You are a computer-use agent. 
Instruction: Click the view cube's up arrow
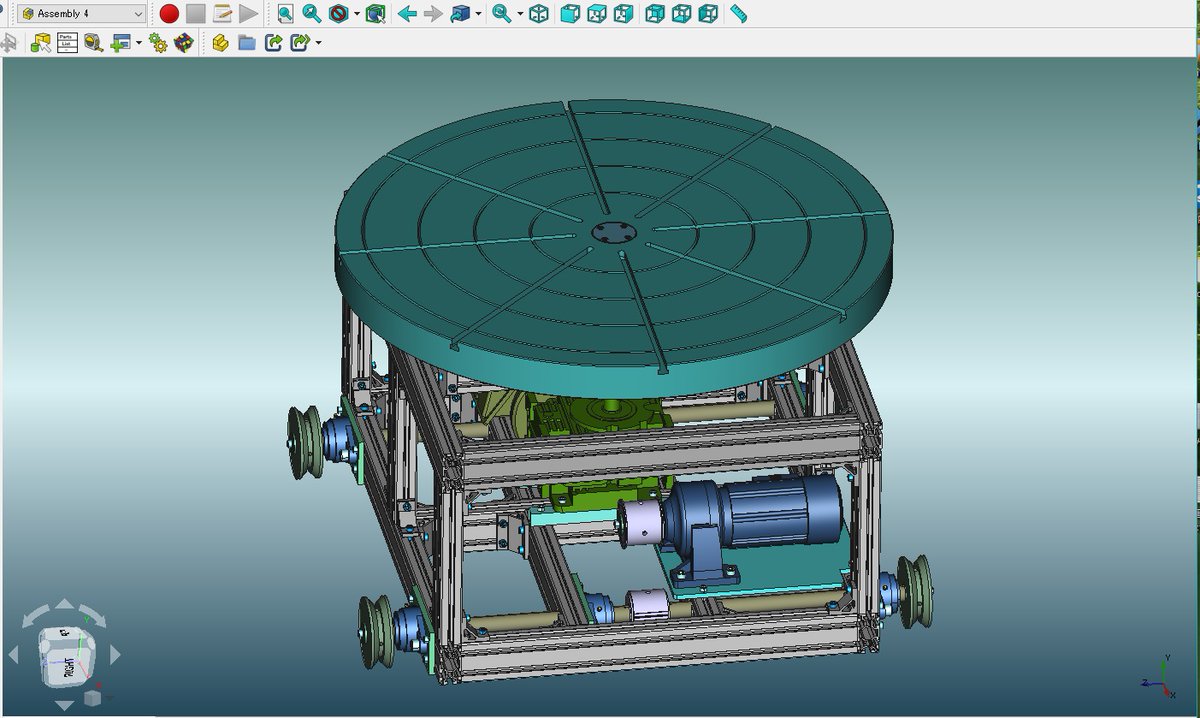click(64, 604)
